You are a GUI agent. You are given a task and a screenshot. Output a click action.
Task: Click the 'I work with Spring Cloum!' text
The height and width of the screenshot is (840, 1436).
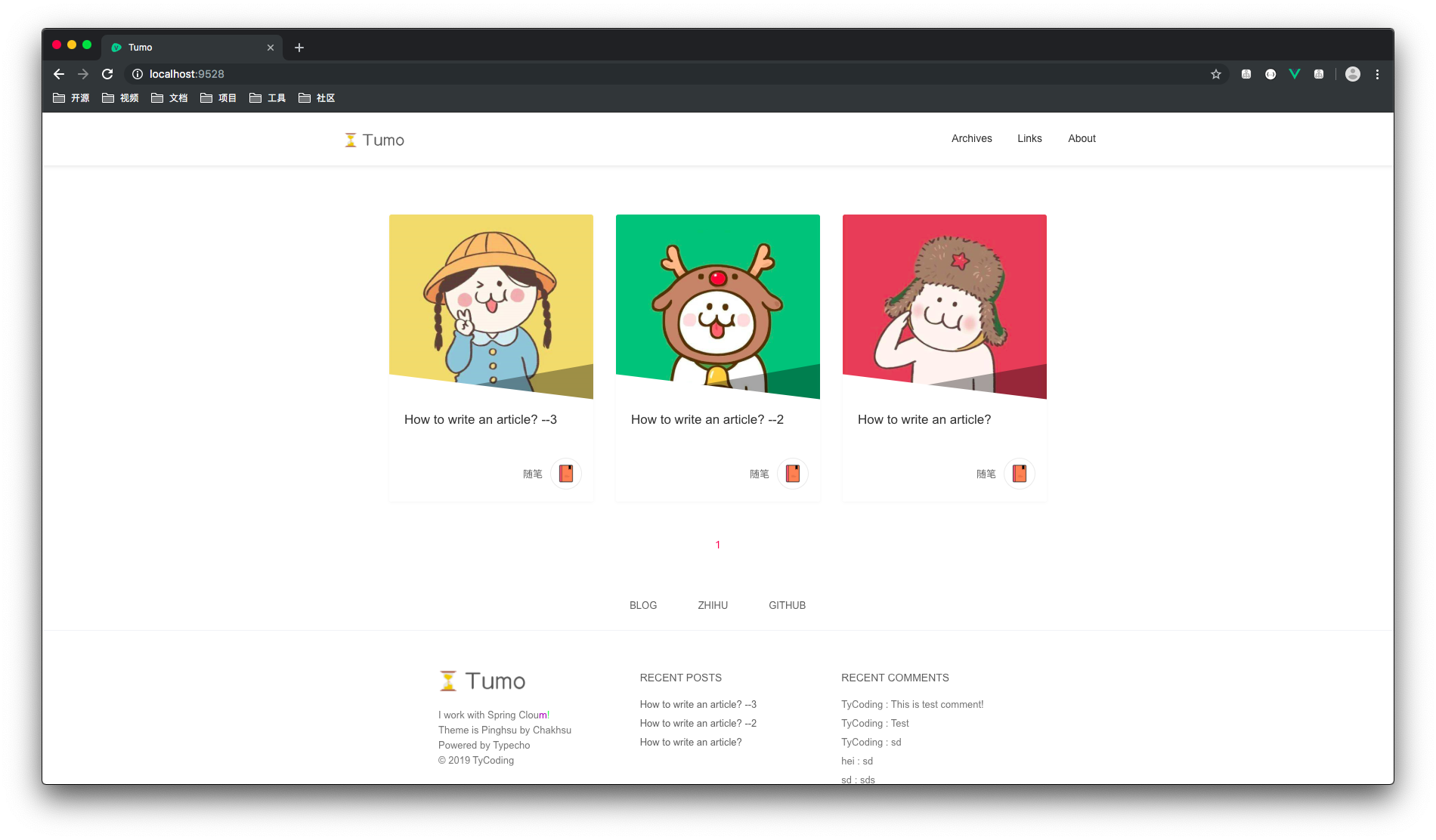pos(494,715)
